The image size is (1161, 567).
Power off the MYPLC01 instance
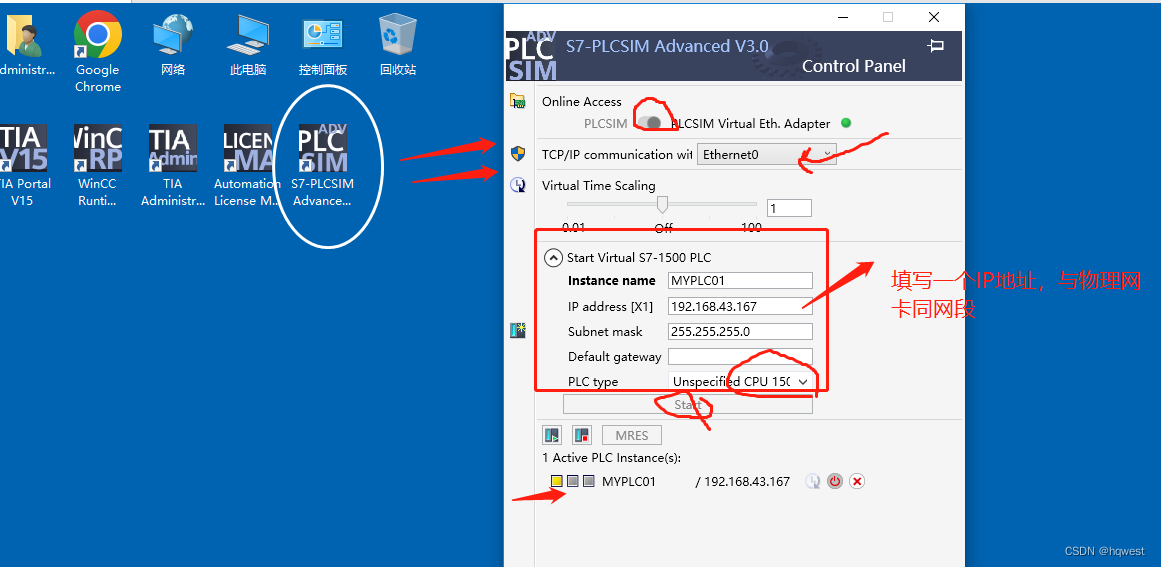coord(835,481)
